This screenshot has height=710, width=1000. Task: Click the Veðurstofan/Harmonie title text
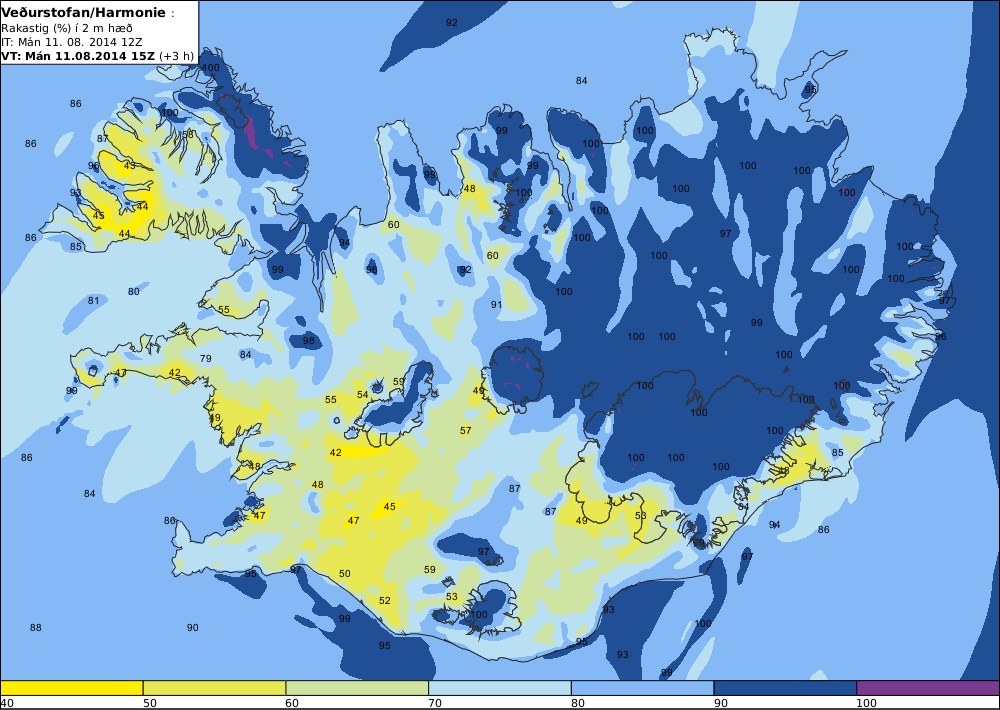click(83, 13)
